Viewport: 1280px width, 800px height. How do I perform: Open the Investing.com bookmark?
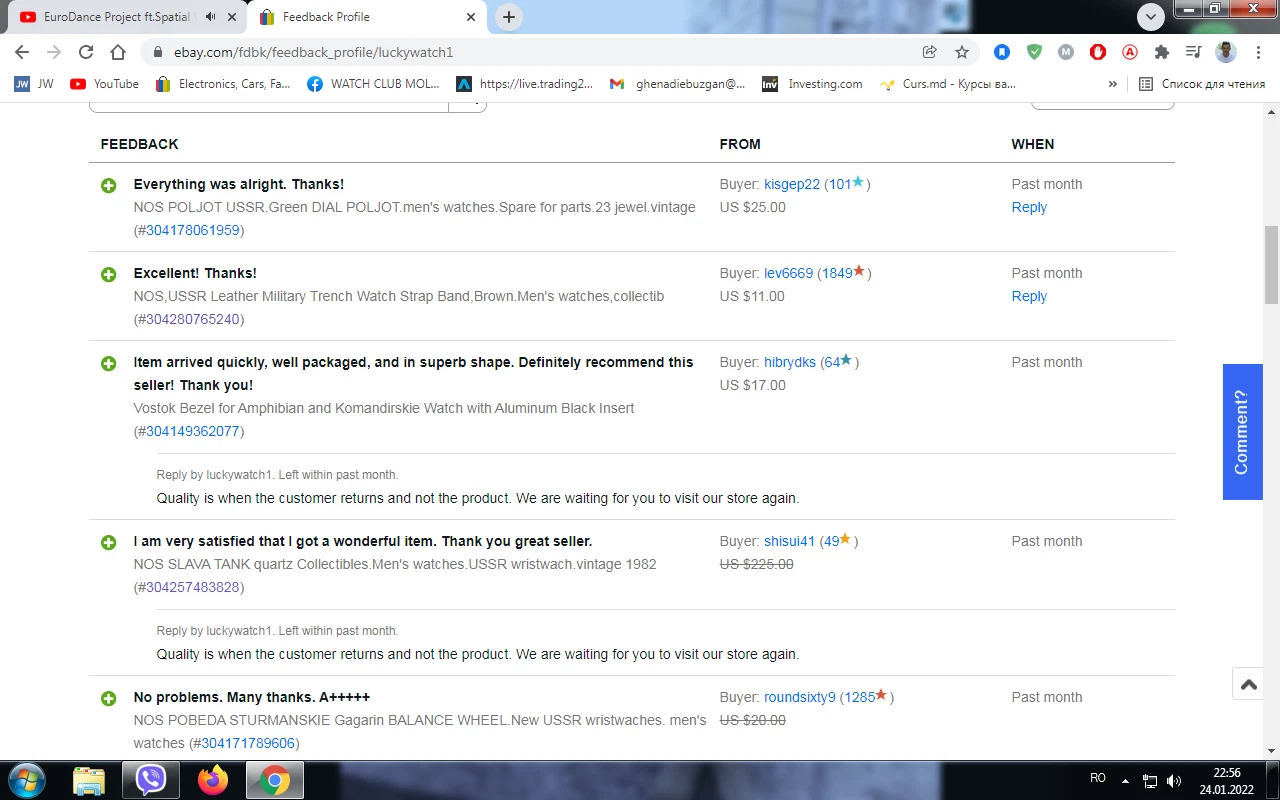[x=812, y=84]
